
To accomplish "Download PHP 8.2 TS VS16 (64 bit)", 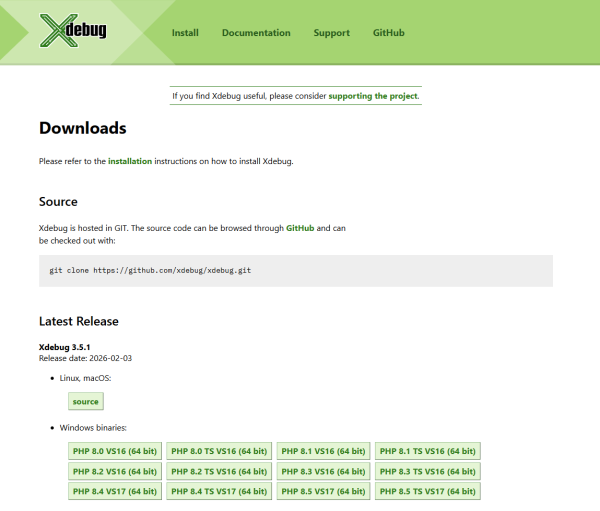I will 219,471.
